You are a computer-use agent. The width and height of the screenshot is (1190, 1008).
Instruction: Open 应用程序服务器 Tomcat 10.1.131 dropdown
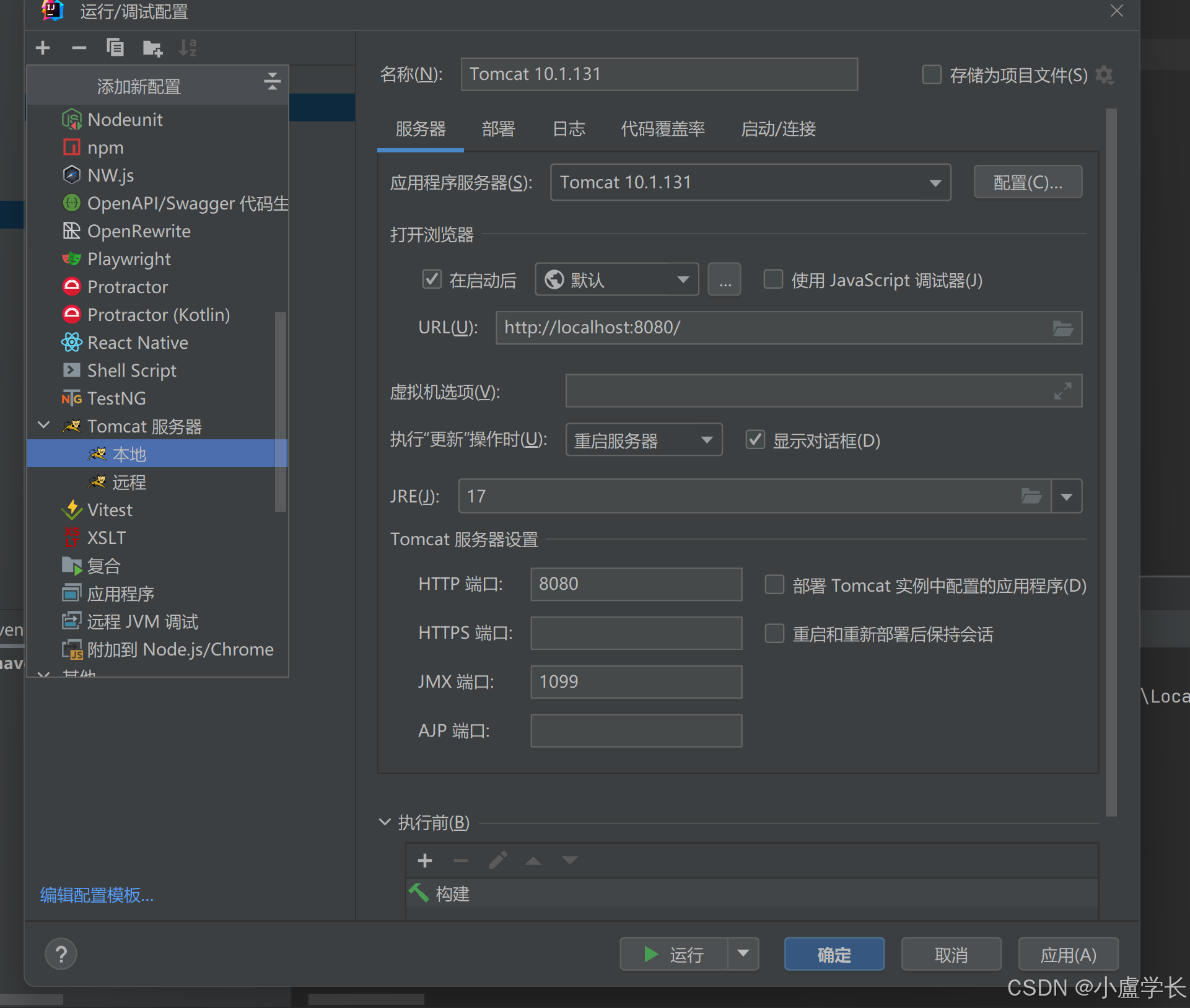[750, 182]
